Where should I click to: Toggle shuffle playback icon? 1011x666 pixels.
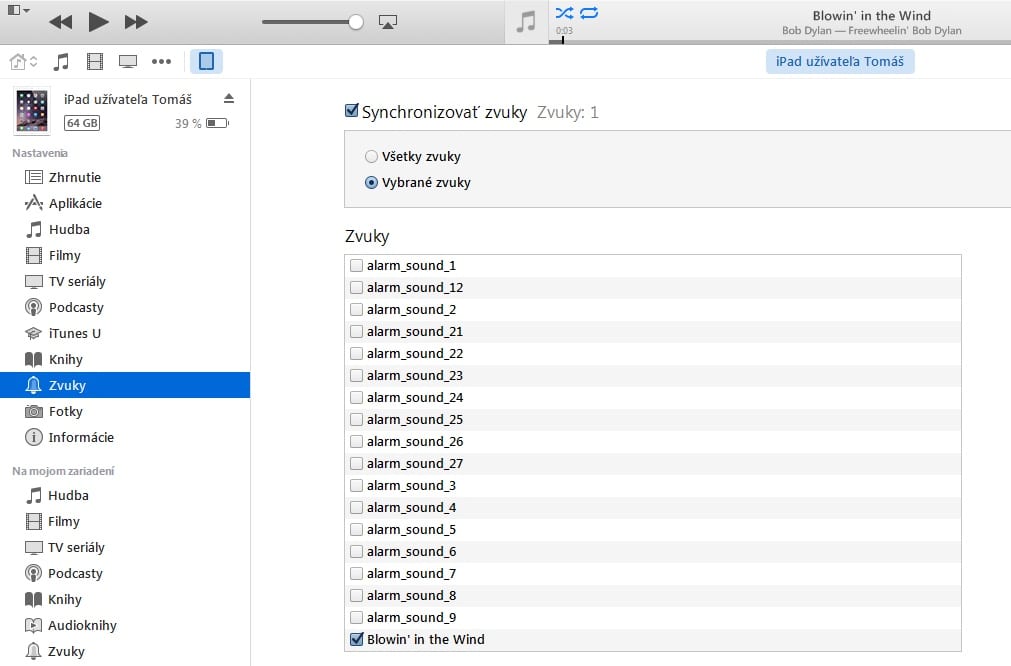(x=564, y=13)
